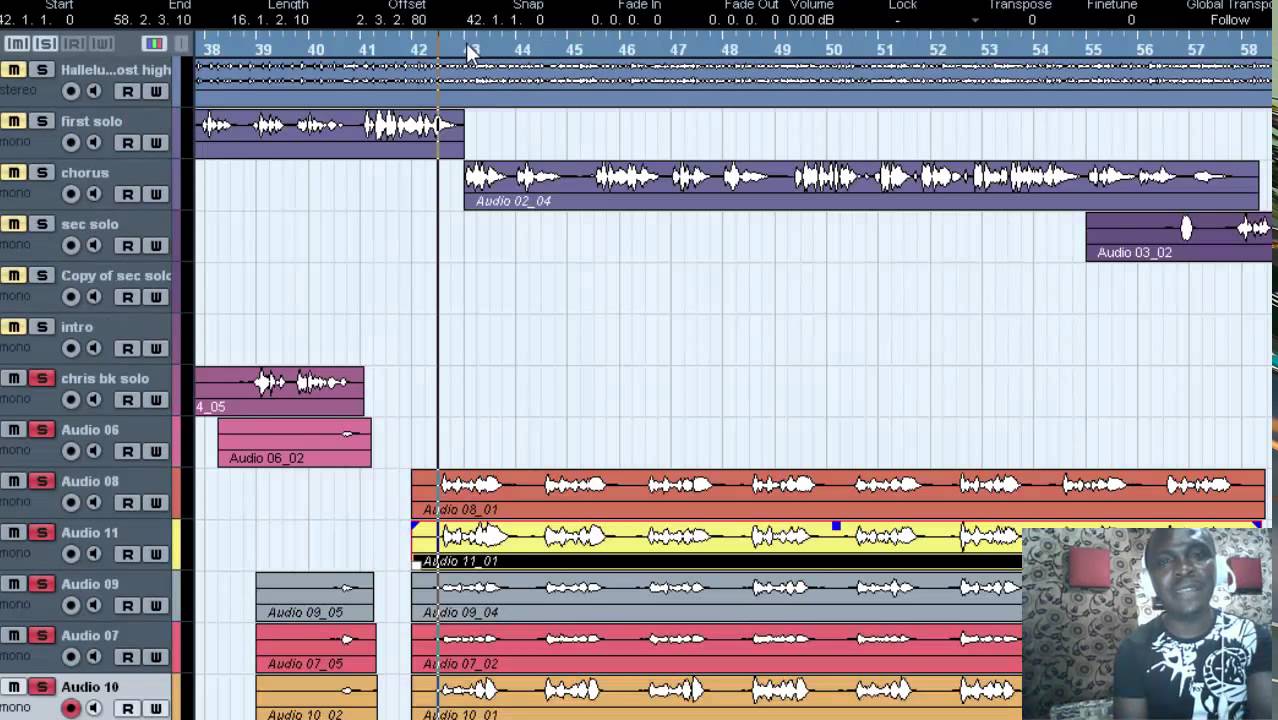This screenshot has width=1278, height=720.
Task: Select the Audio 03_02 clip
Action: pos(1178,238)
